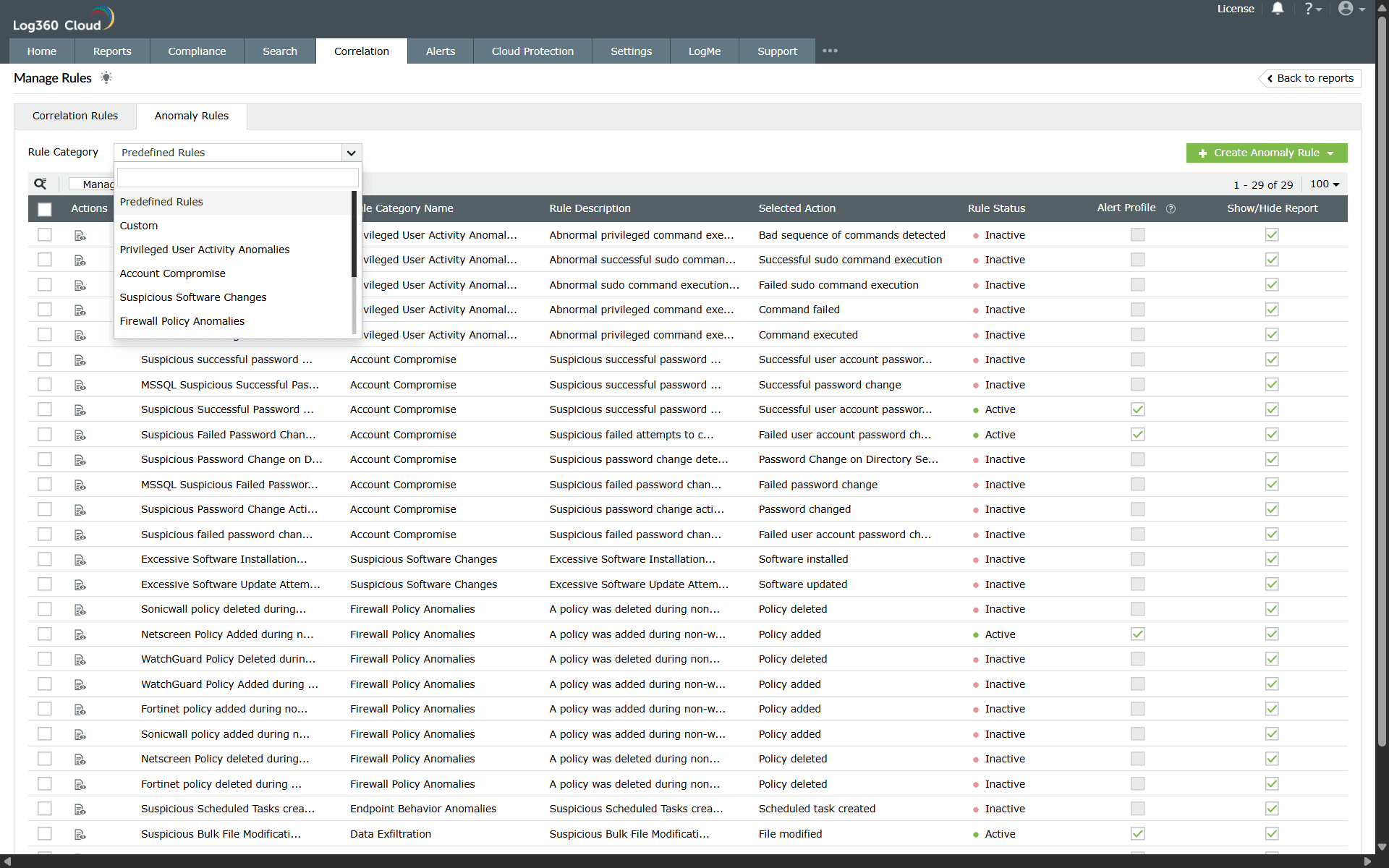
Task: Click the Rule Category dropdown search field
Action: (237, 178)
